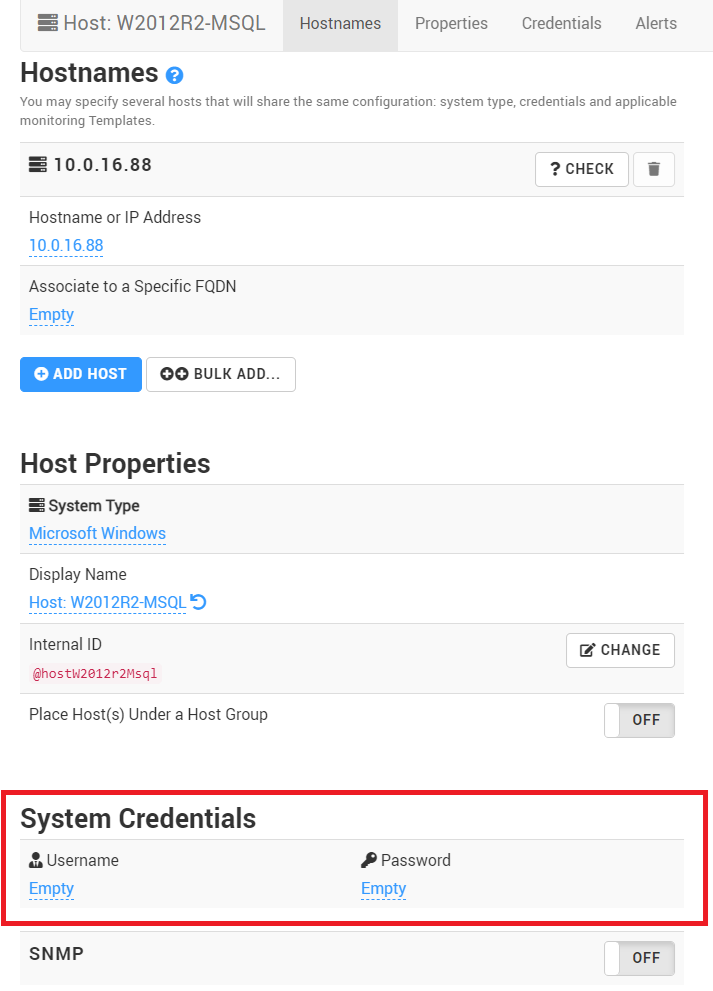Image resolution: width=713 pixels, height=991 pixels.
Task: Click the person icon next to Username
Action: [x=34, y=860]
